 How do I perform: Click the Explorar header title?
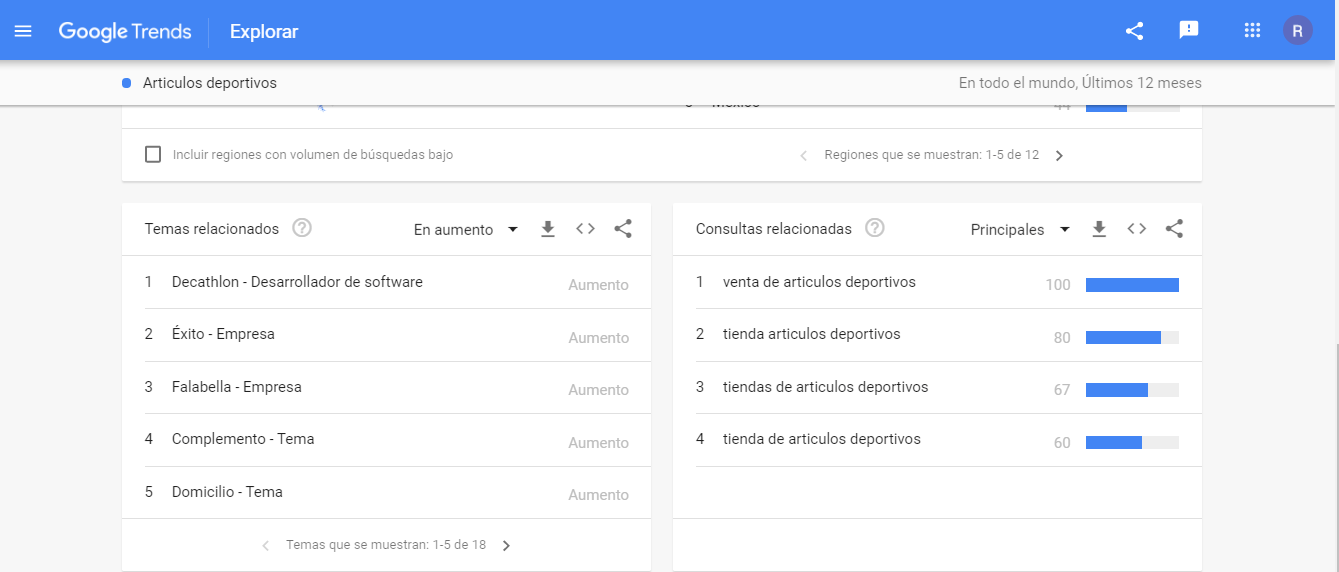264,31
